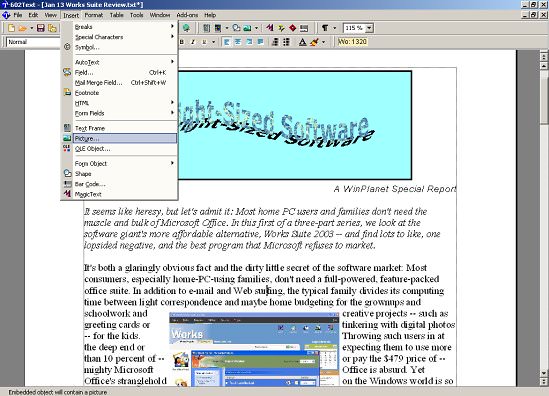Click the highlighter marker icon
This screenshot has height=396, width=549.
pos(314,42)
